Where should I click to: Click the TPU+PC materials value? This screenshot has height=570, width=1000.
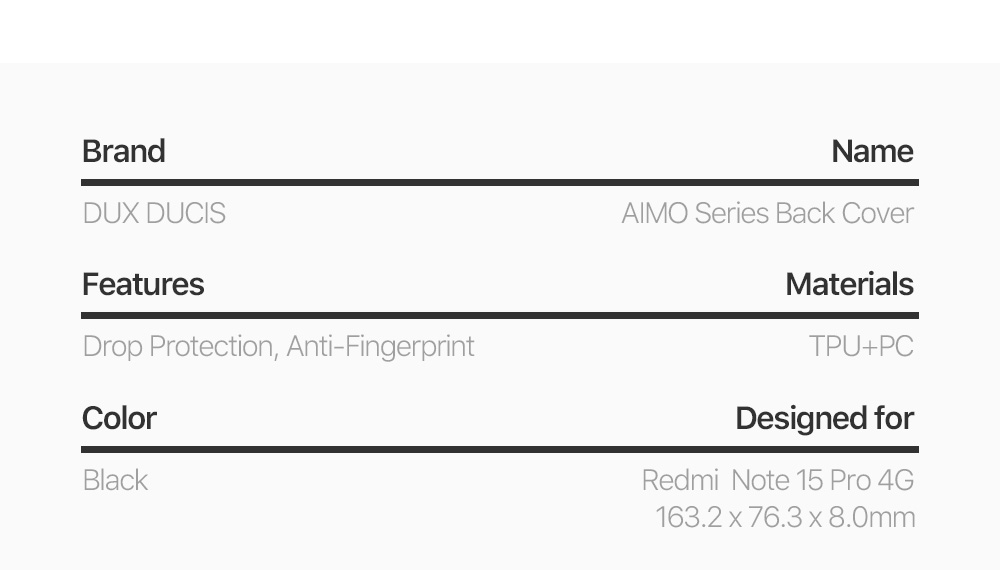(x=861, y=346)
